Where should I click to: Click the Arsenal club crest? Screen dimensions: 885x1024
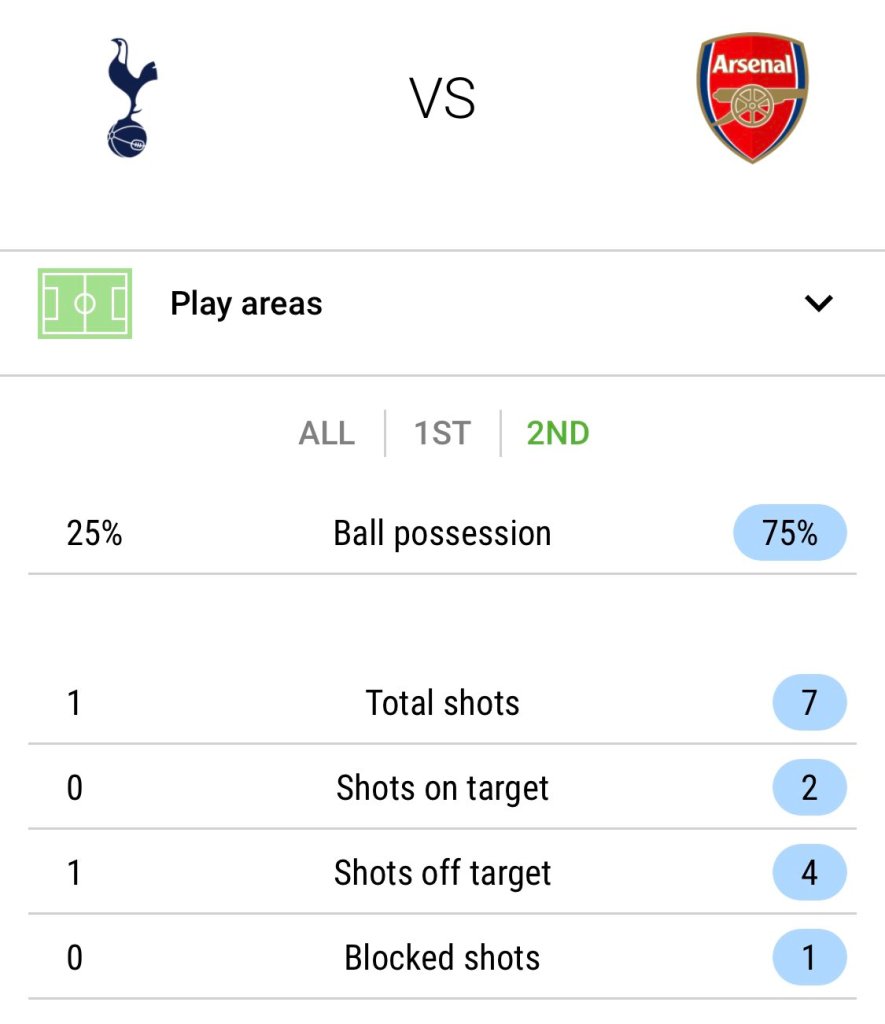pyautogui.click(x=752, y=97)
